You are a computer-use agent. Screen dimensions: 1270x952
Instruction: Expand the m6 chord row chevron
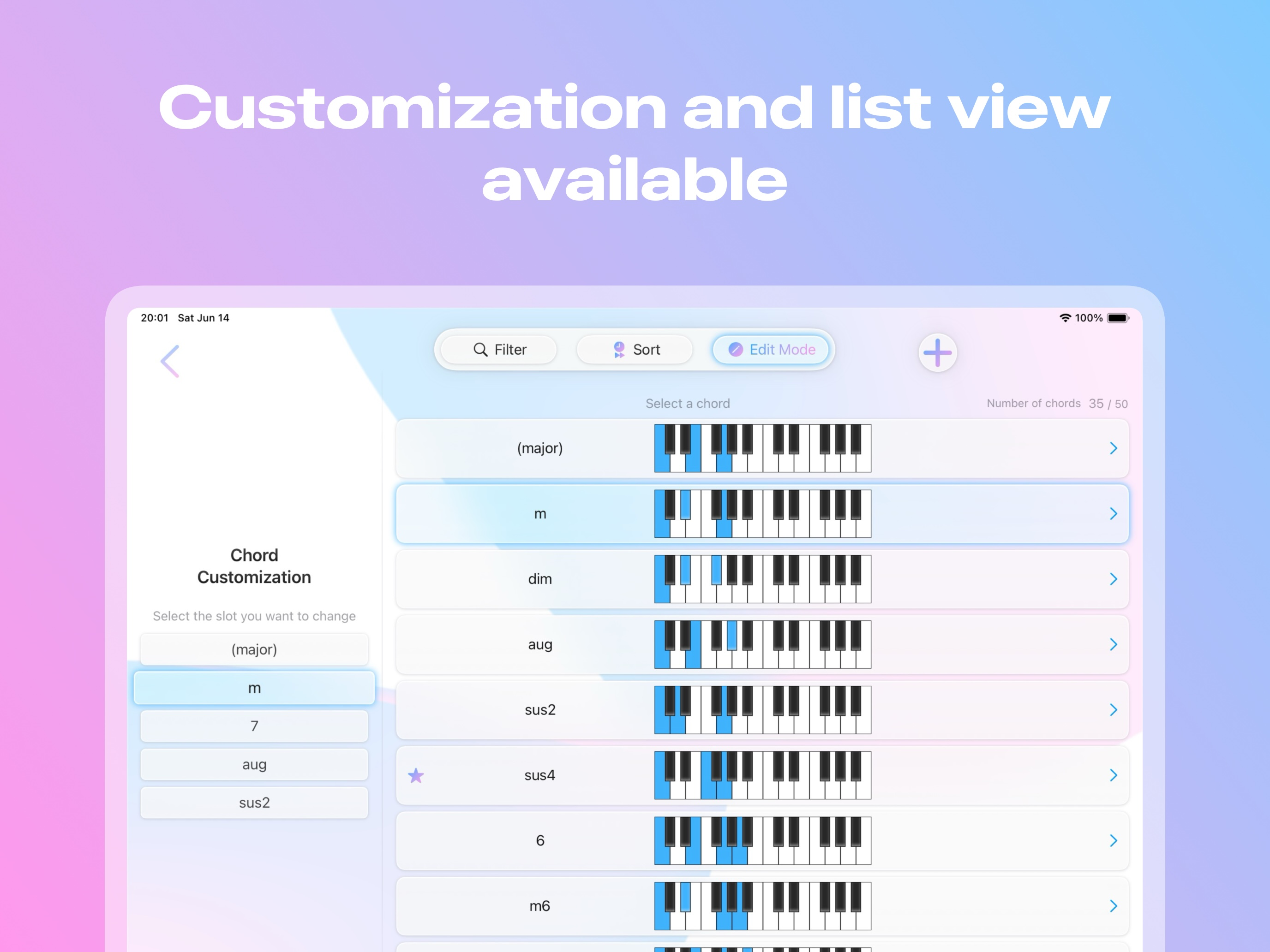point(1113,906)
